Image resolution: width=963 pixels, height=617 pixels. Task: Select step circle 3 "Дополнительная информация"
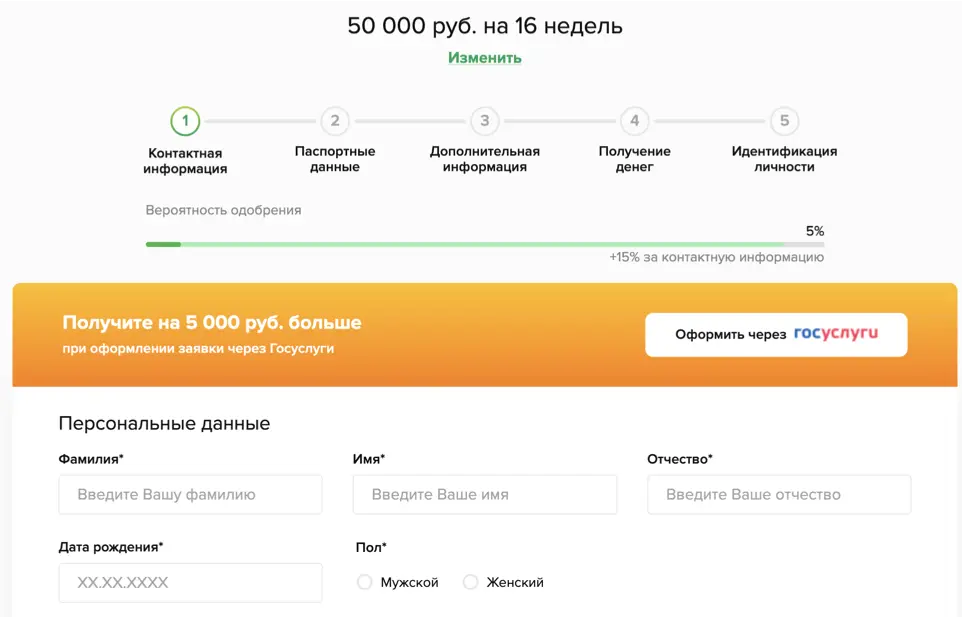tap(484, 119)
